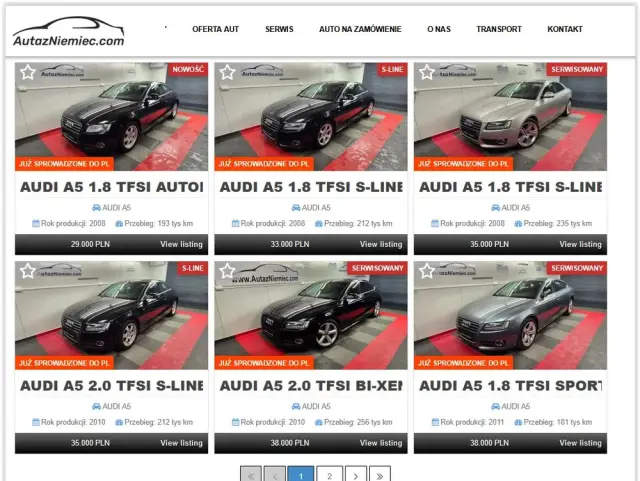Open photo of grey 2011 Audi A5

pyautogui.click(x=510, y=315)
